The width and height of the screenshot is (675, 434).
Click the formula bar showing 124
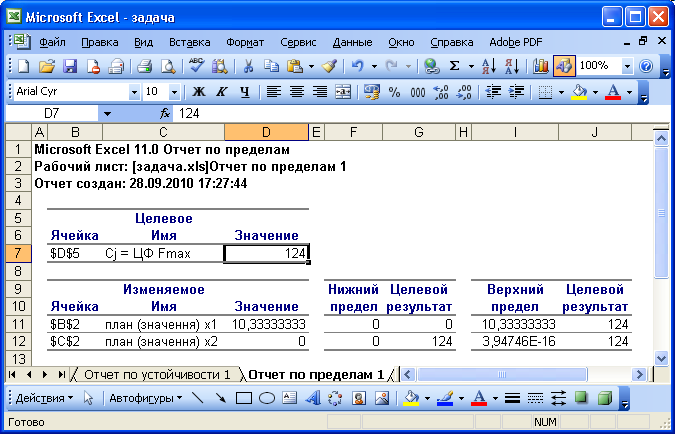422,114
